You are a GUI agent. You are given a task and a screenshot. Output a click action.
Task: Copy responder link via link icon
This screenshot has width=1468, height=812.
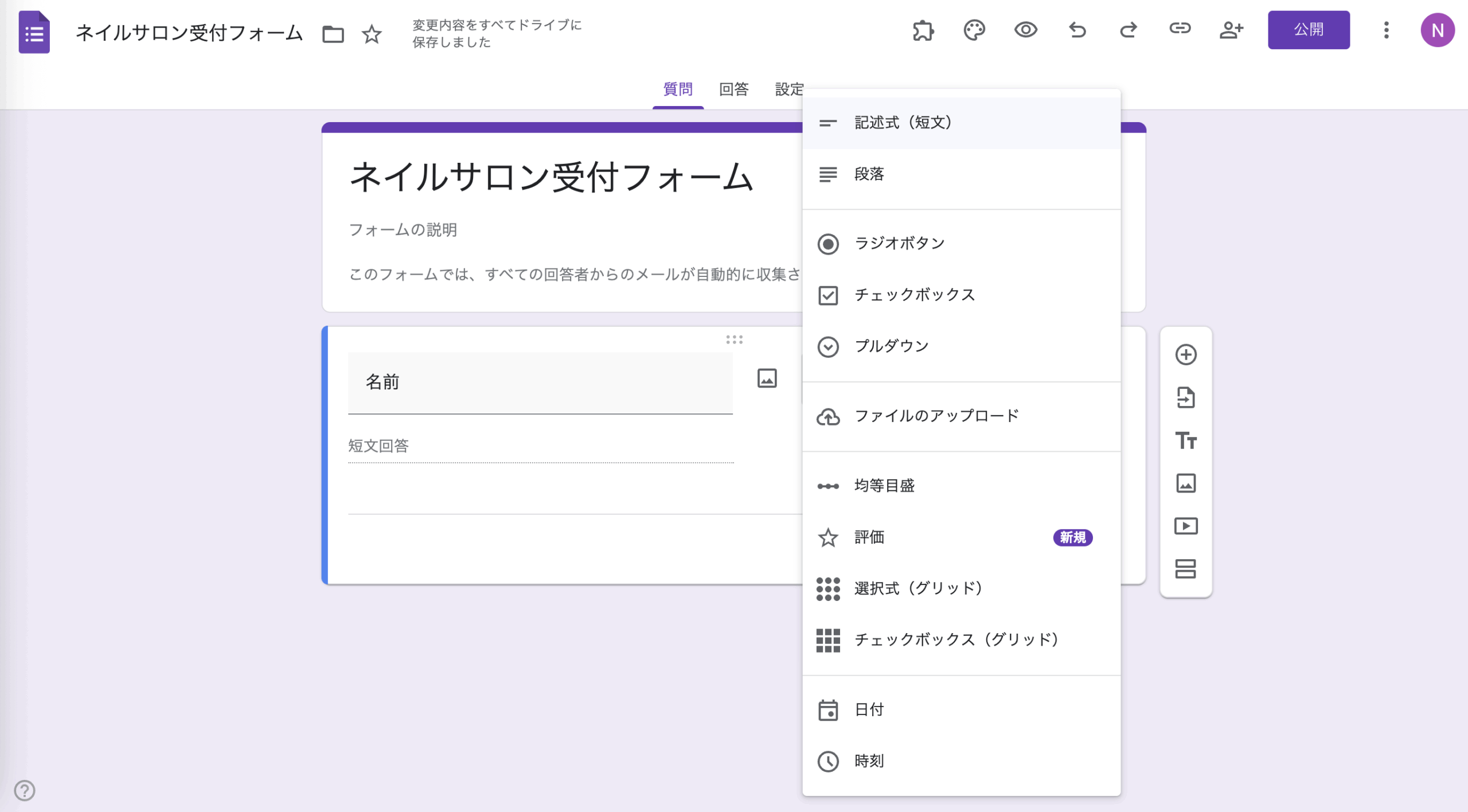(x=1180, y=29)
